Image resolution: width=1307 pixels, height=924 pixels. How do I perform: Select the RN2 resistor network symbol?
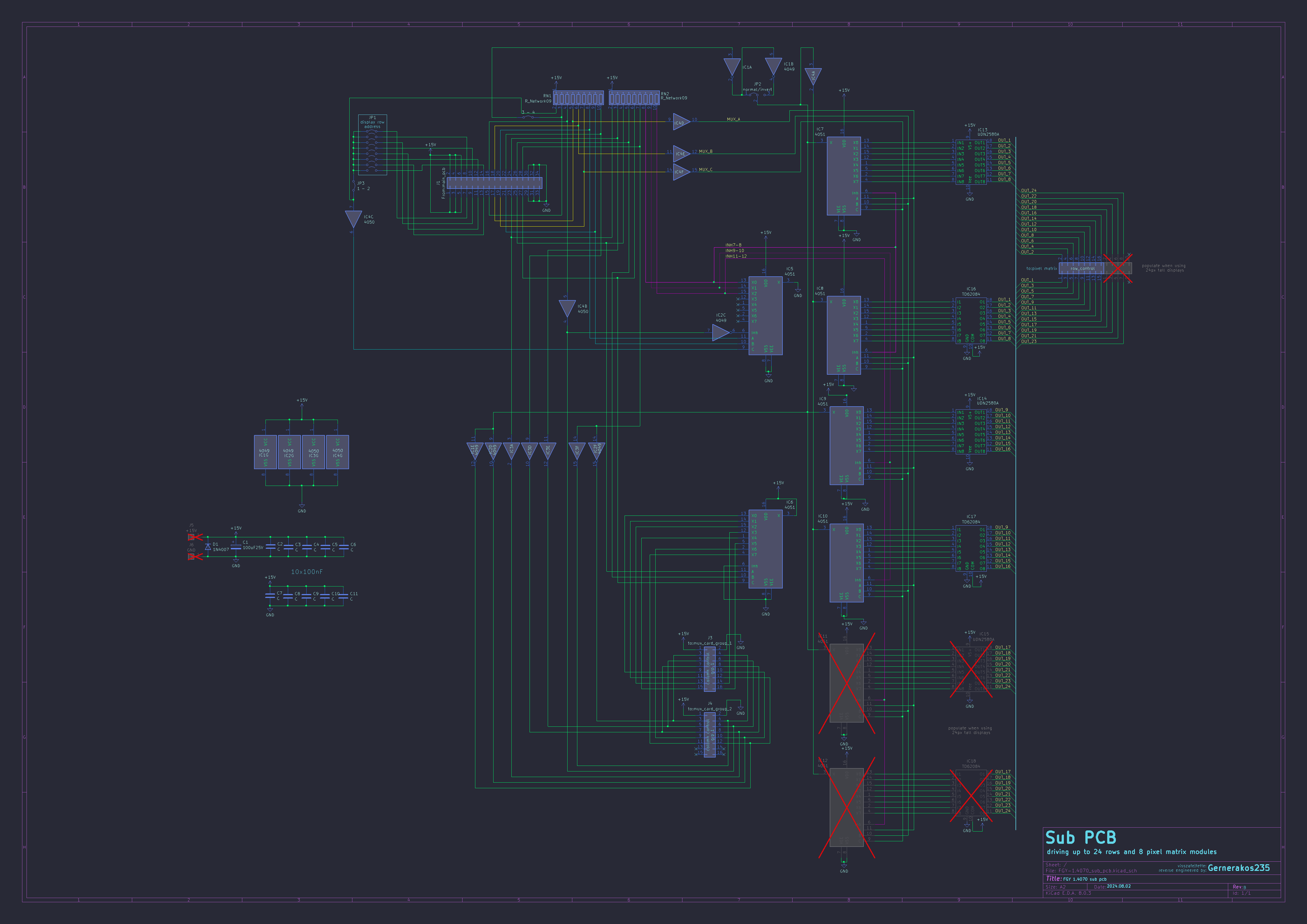[x=634, y=98]
